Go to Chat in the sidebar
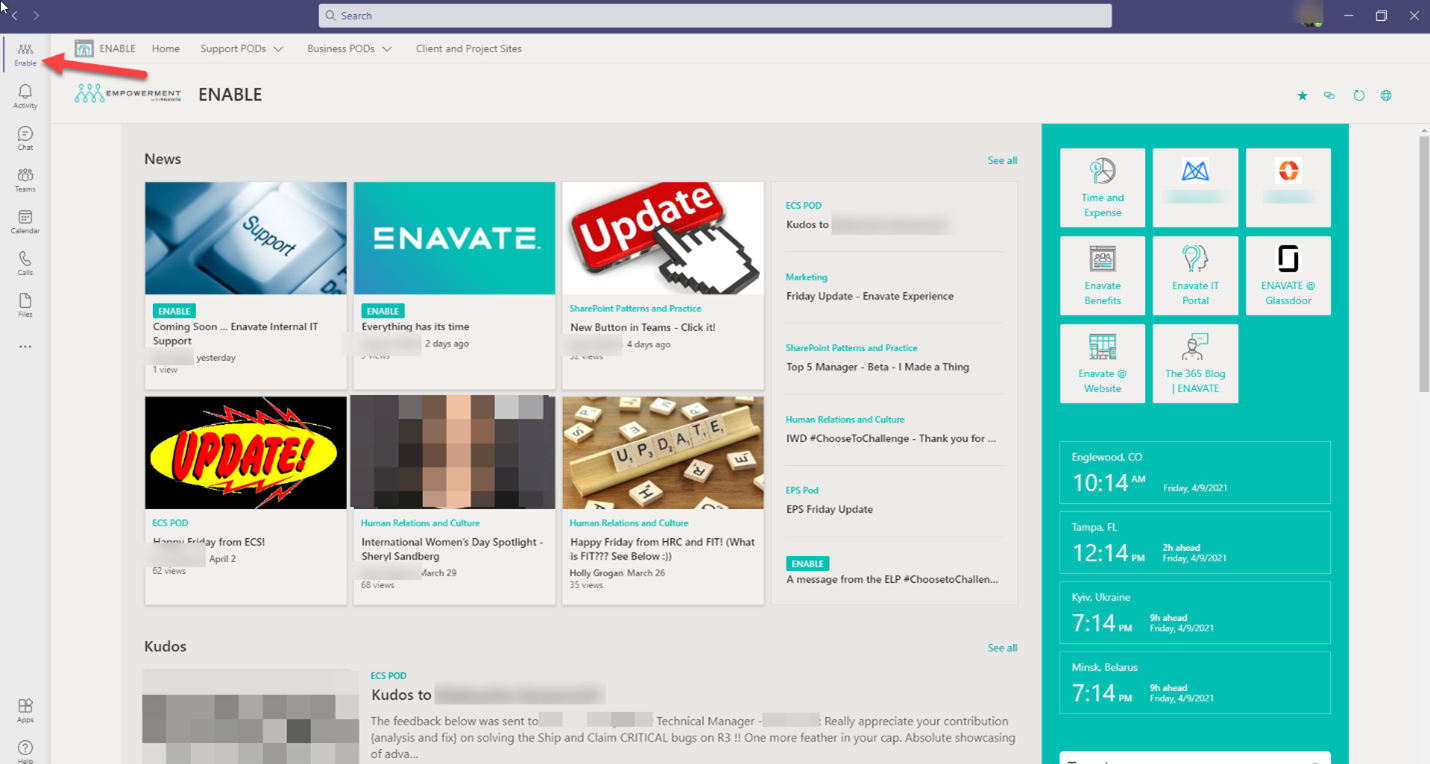 point(25,138)
